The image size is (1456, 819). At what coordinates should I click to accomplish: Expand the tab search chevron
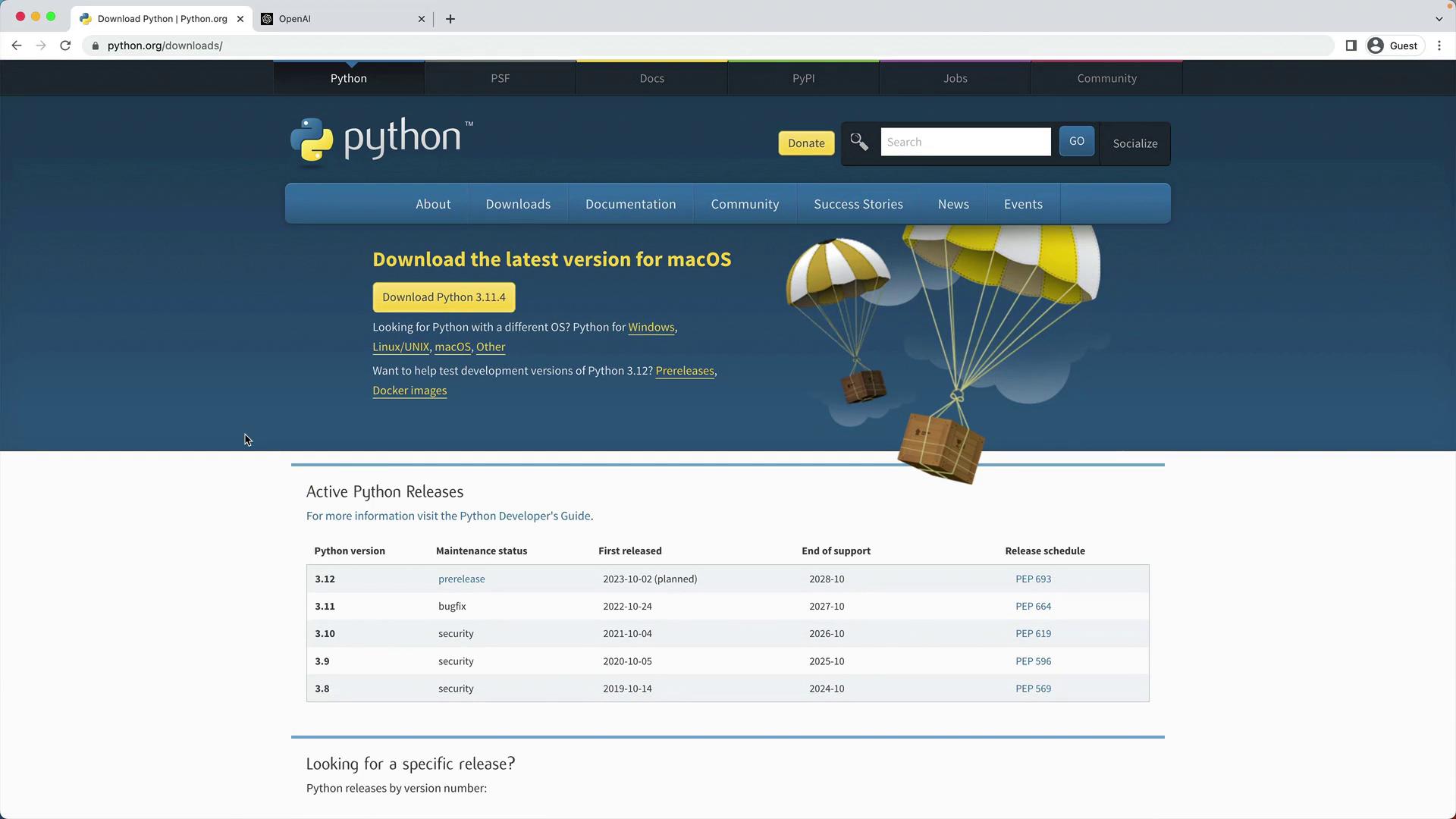click(x=1439, y=19)
